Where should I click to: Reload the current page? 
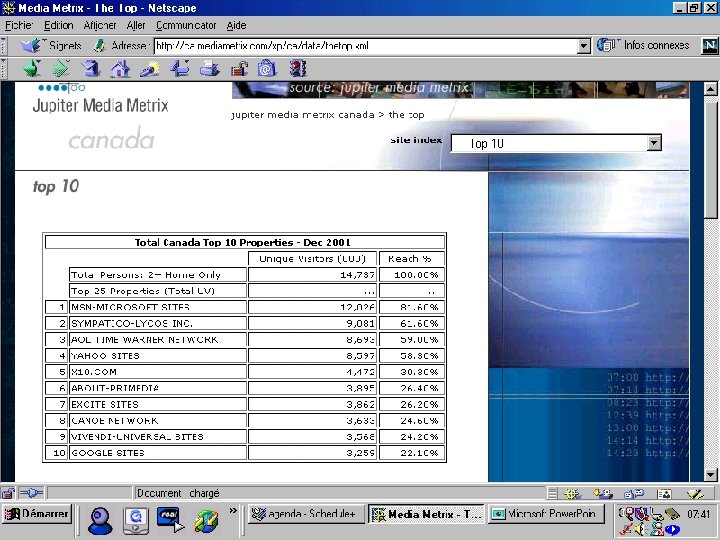(x=91, y=69)
